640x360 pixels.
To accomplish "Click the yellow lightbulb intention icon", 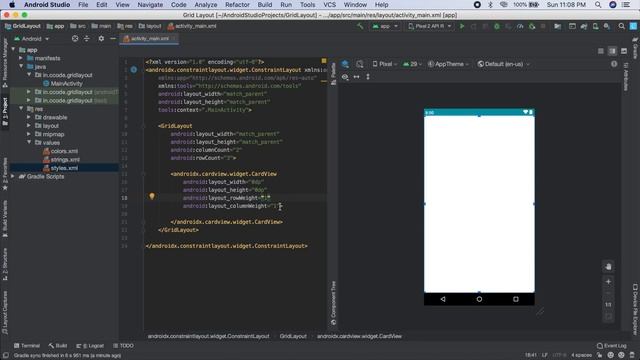I will (152, 196).
